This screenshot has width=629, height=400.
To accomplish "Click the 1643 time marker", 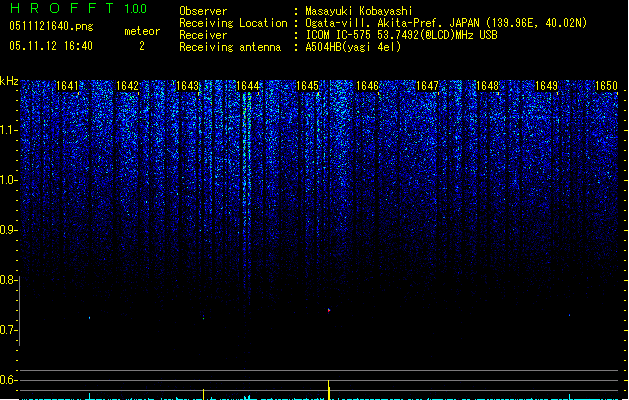I will pyautogui.click(x=188, y=86).
